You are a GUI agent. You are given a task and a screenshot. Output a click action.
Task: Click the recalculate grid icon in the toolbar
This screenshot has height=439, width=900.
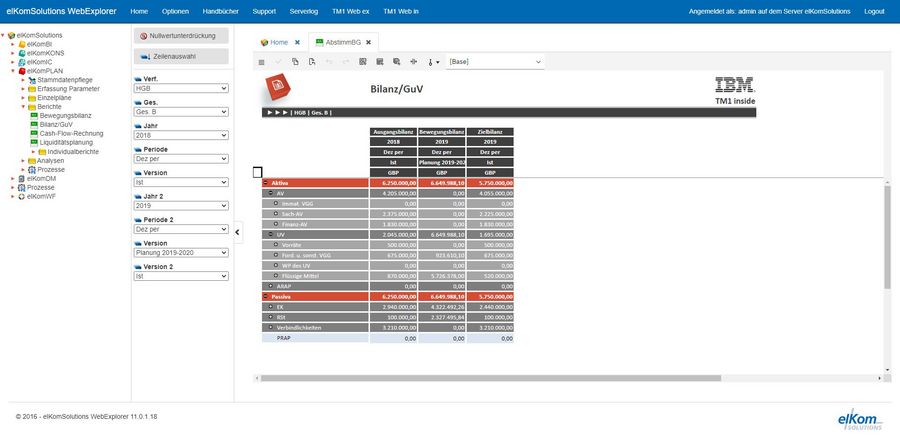tap(363, 62)
